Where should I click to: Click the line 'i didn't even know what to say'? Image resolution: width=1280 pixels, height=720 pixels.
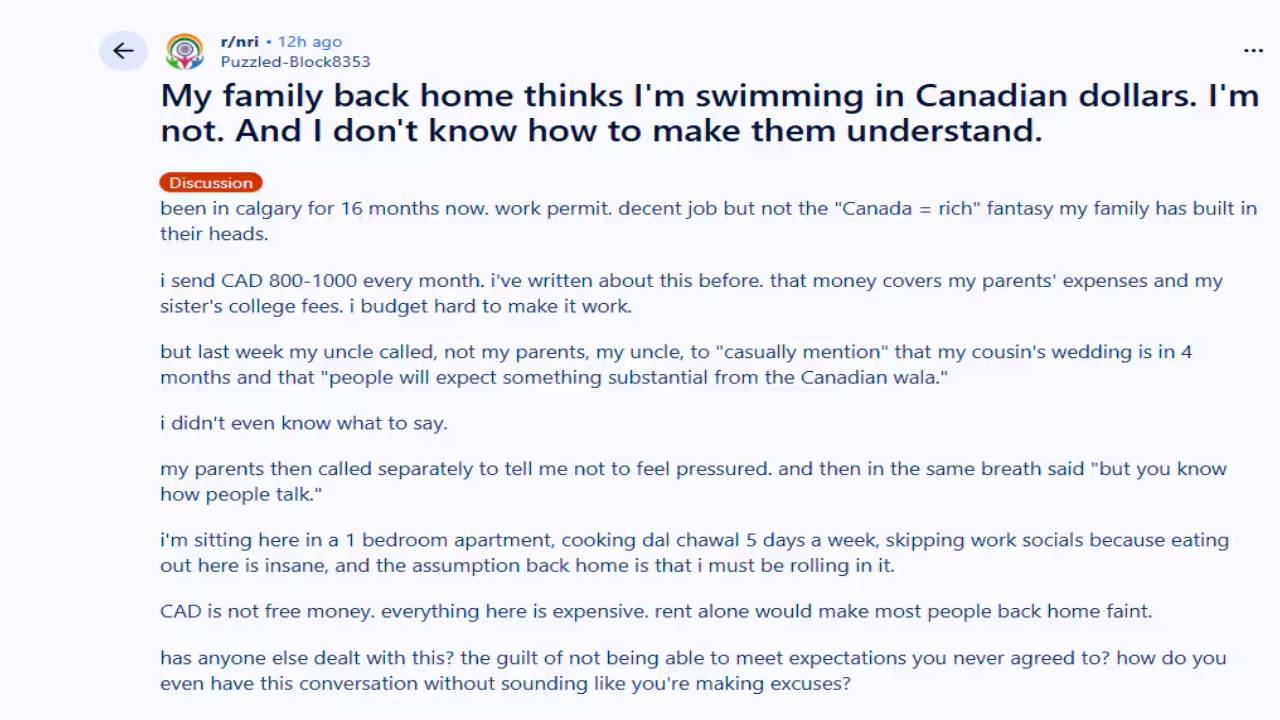304,423
